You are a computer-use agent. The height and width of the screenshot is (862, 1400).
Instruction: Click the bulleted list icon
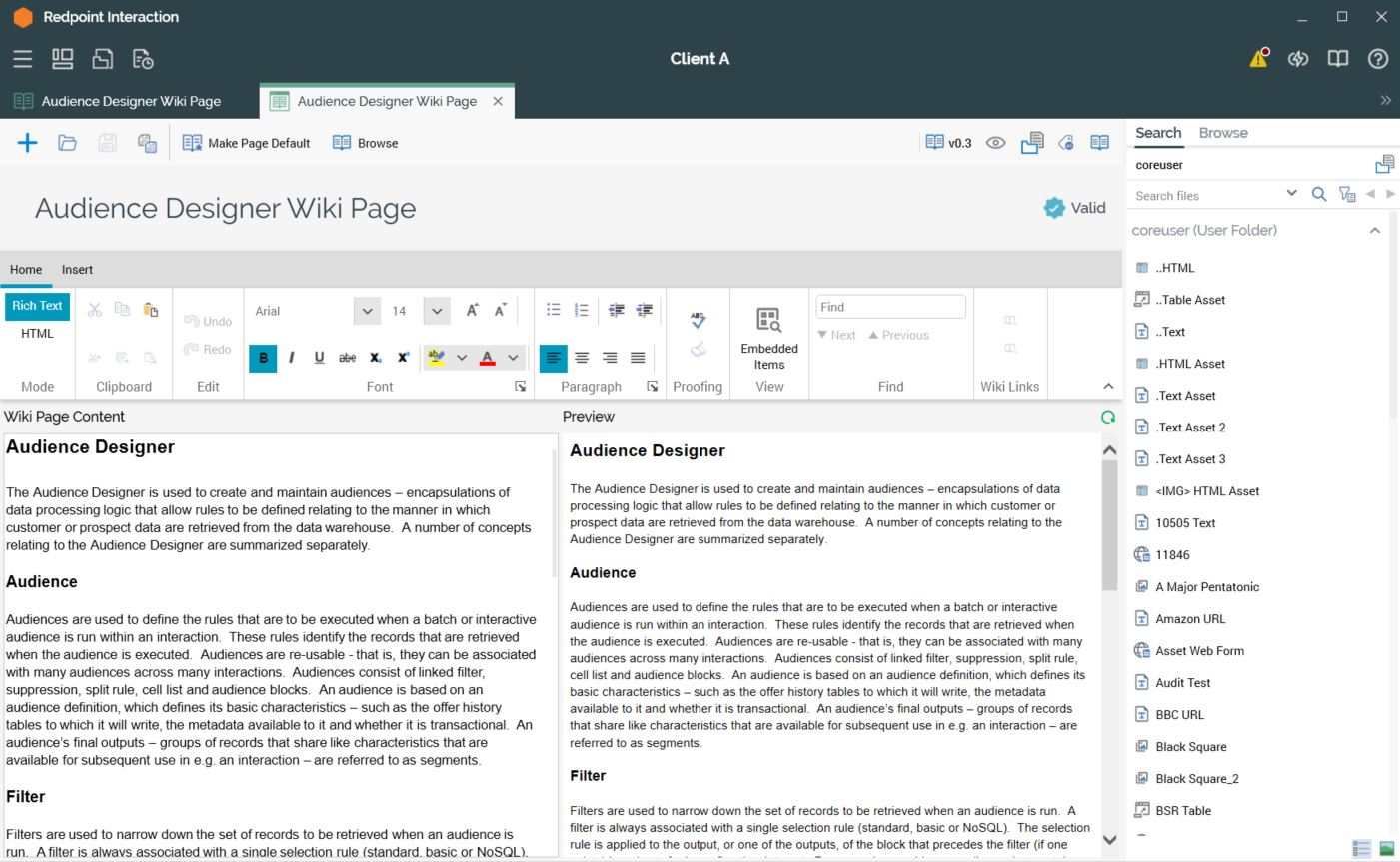click(554, 311)
